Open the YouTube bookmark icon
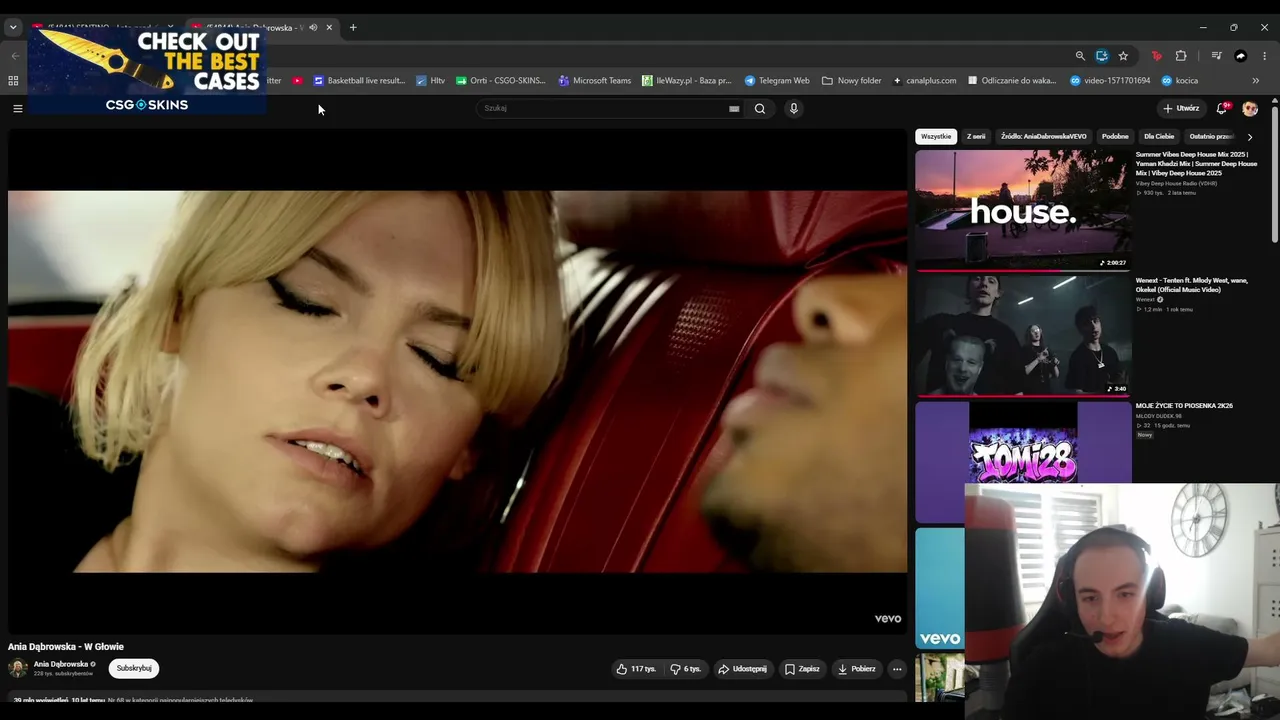1280x720 pixels. [x=297, y=81]
